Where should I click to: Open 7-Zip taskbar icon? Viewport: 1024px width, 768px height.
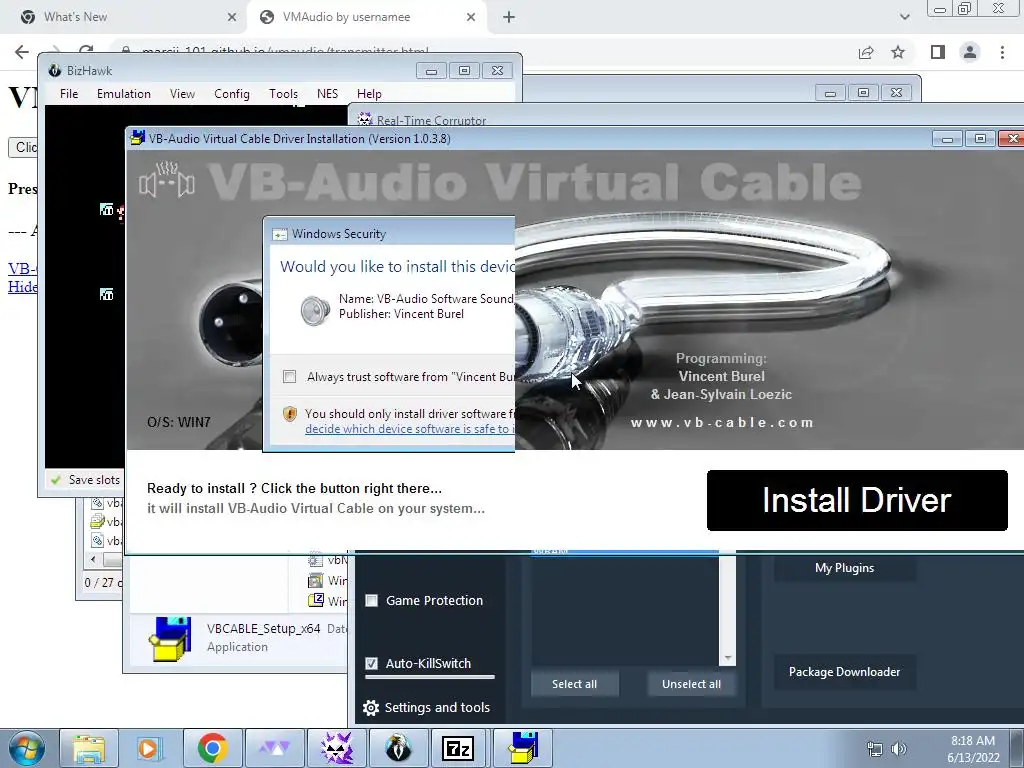[x=458, y=748]
